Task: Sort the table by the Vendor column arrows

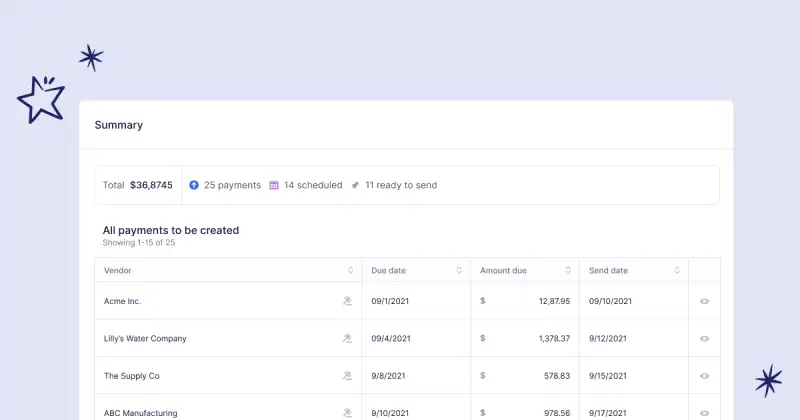Action: click(350, 270)
